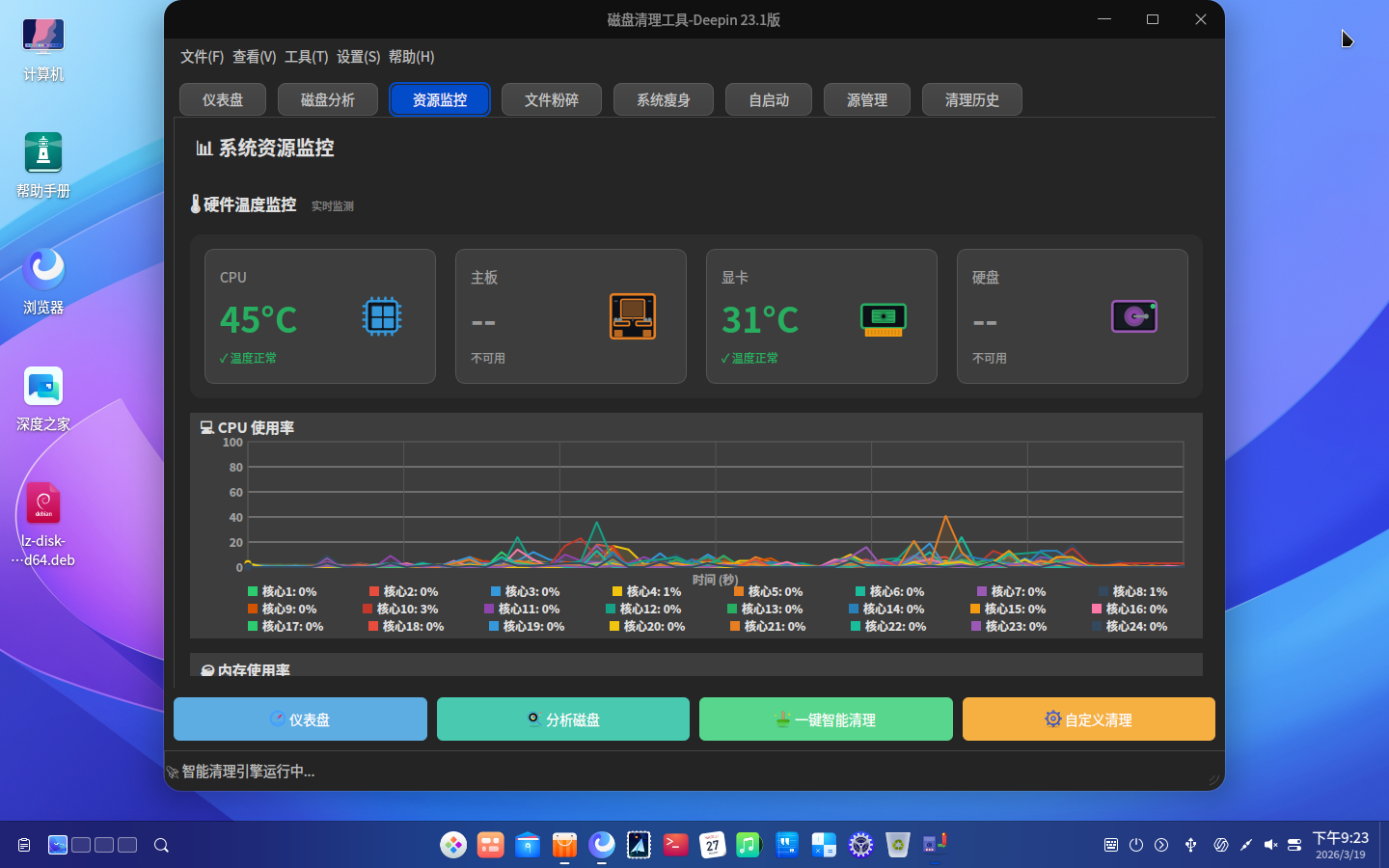Open the 文件(F) menu
This screenshot has height=868, width=1389.
202,57
